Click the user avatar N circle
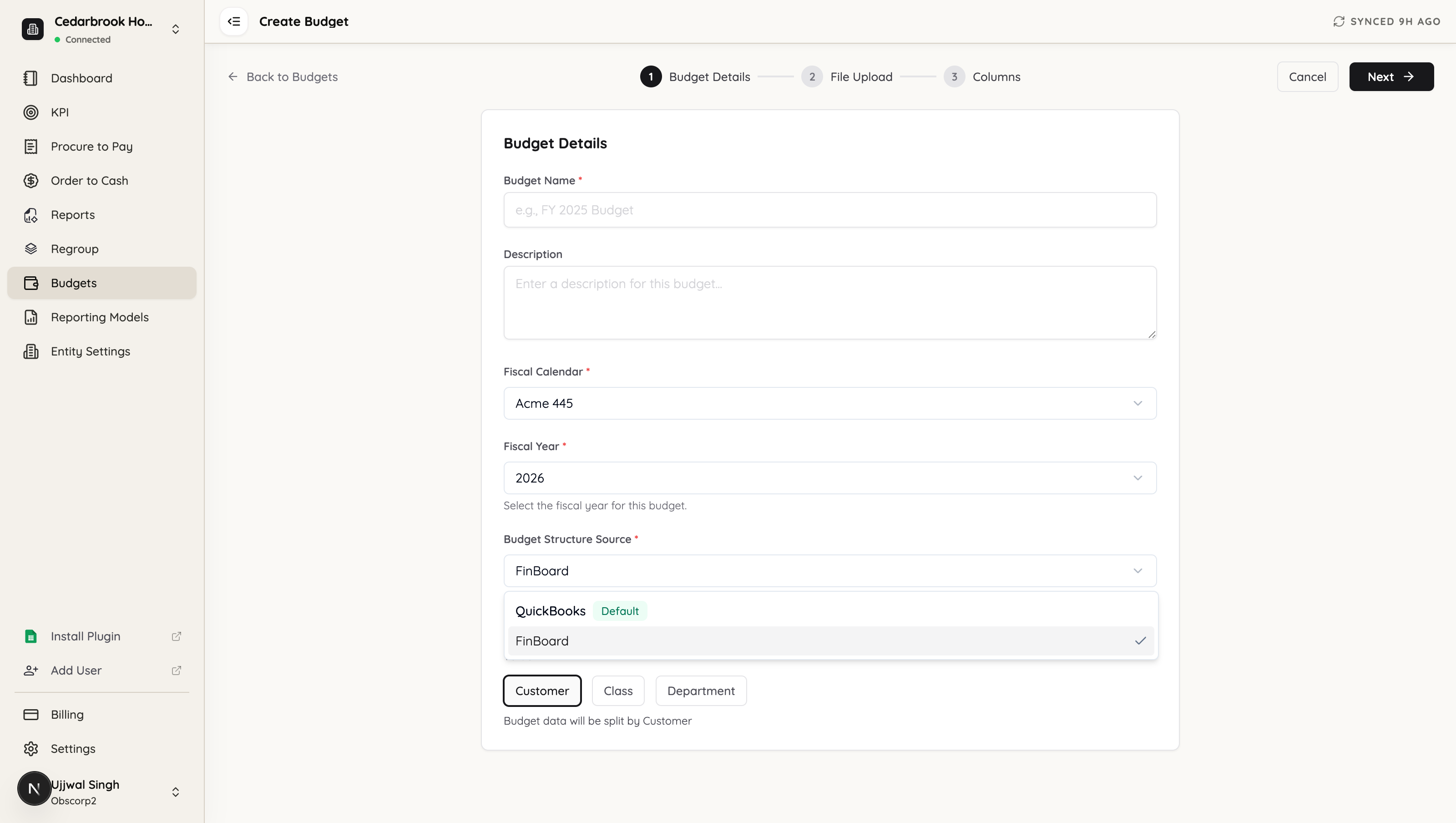The image size is (1456, 823). coord(34,788)
